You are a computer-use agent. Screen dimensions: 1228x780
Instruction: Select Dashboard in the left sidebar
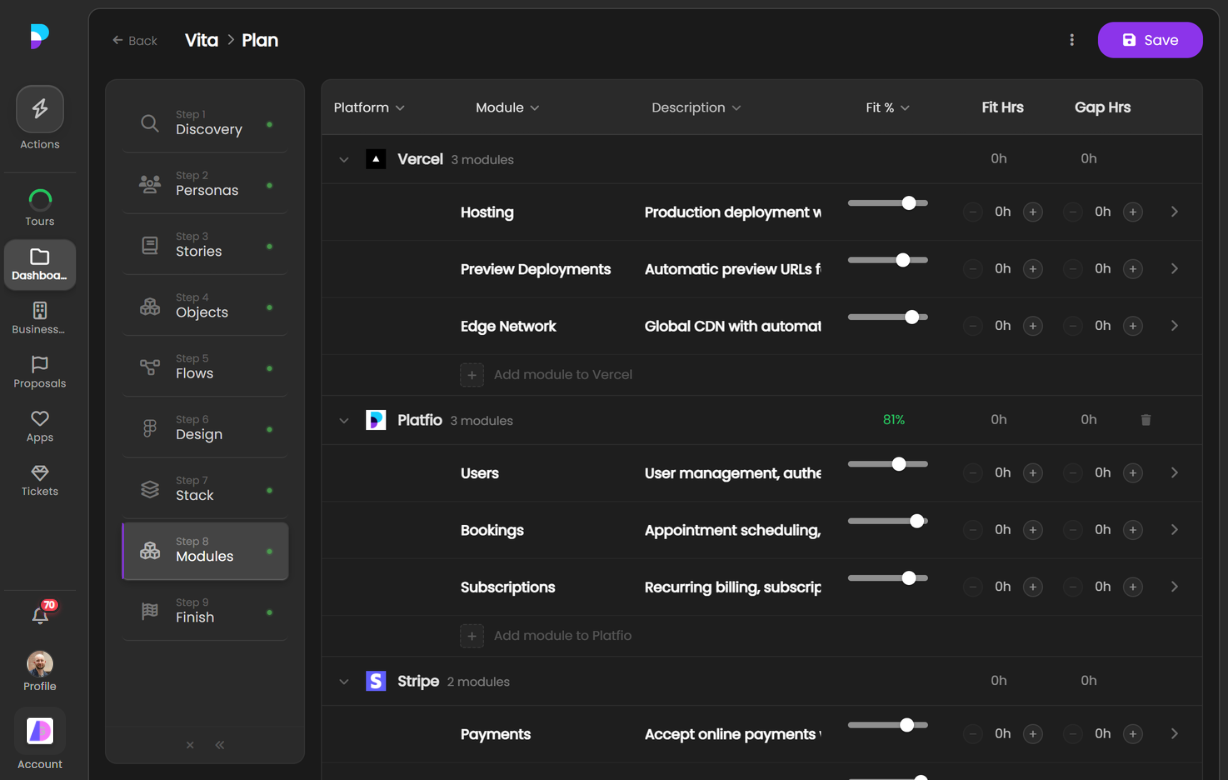pyautogui.click(x=39, y=263)
